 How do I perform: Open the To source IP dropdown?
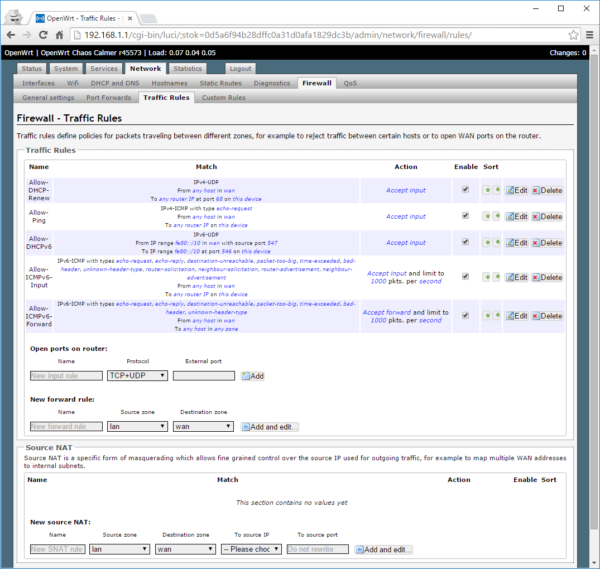(251, 549)
